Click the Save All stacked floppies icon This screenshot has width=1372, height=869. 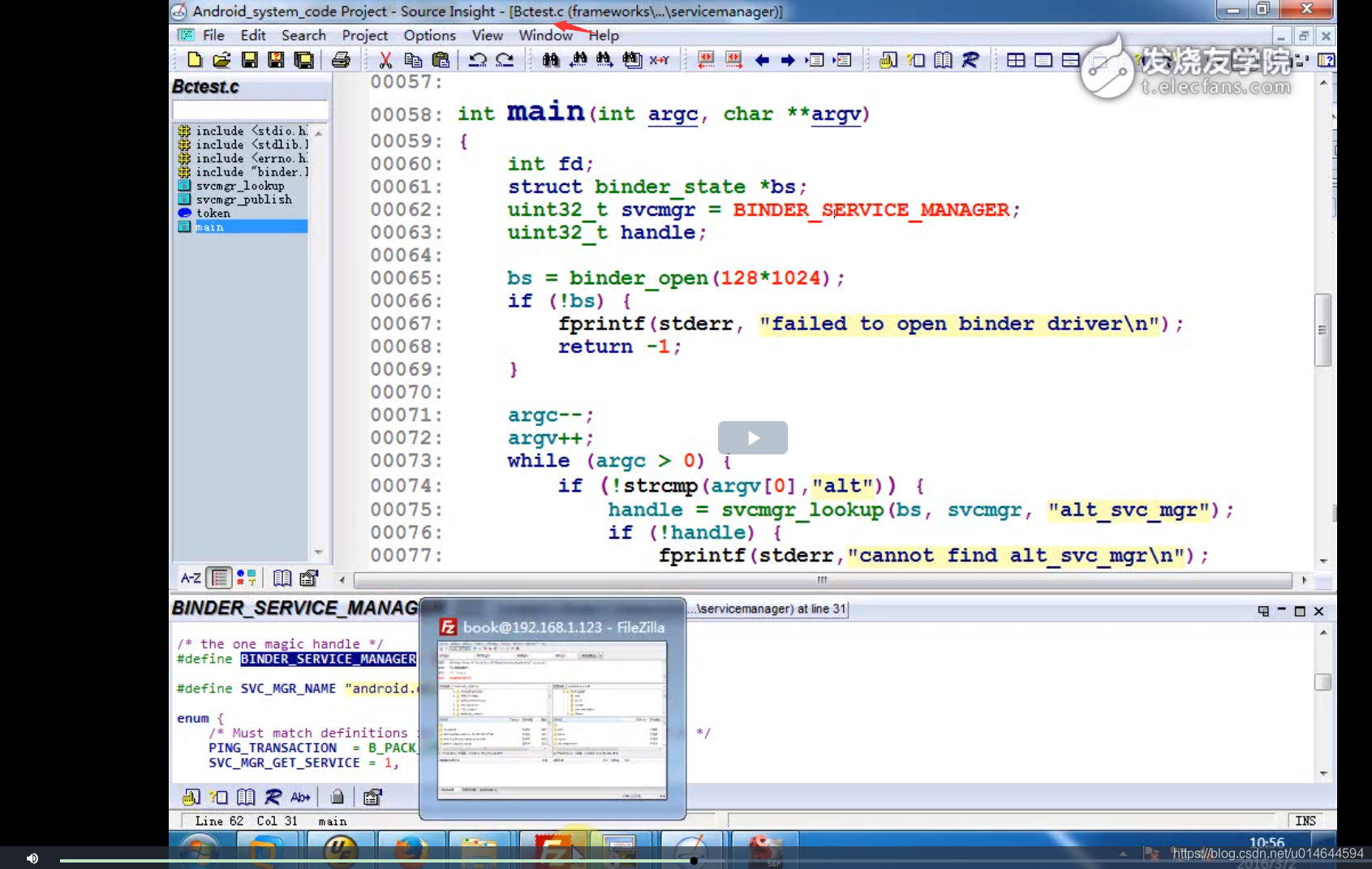pos(304,60)
